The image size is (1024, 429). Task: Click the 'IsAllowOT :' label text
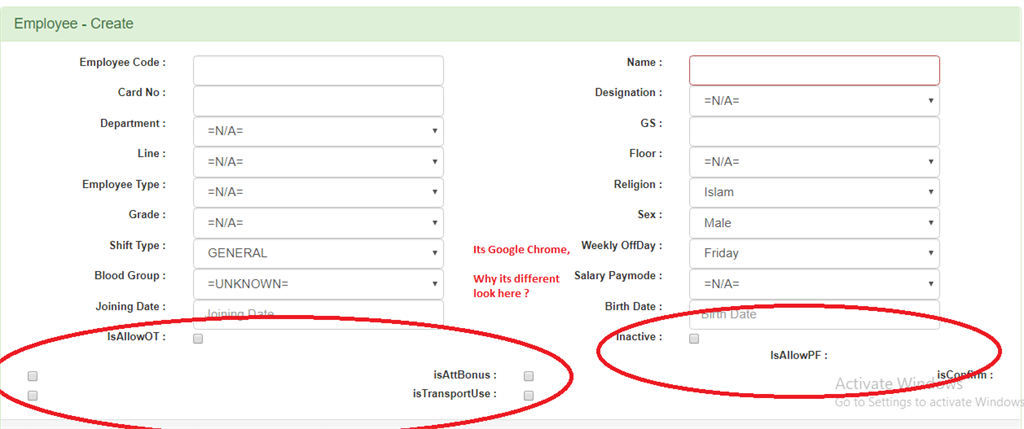point(137,337)
